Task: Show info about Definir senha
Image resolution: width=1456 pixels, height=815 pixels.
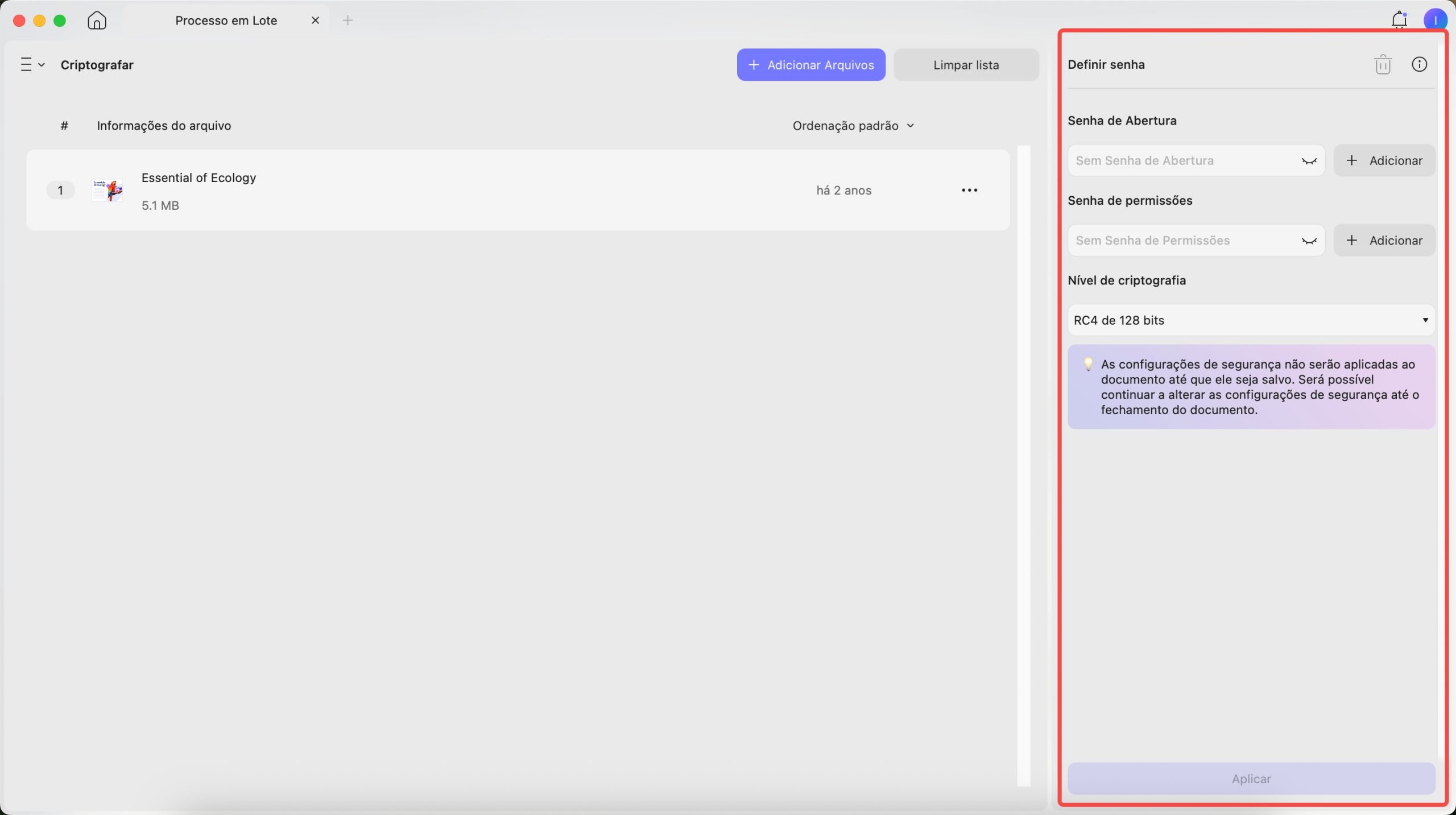Action: point(1420,64)
